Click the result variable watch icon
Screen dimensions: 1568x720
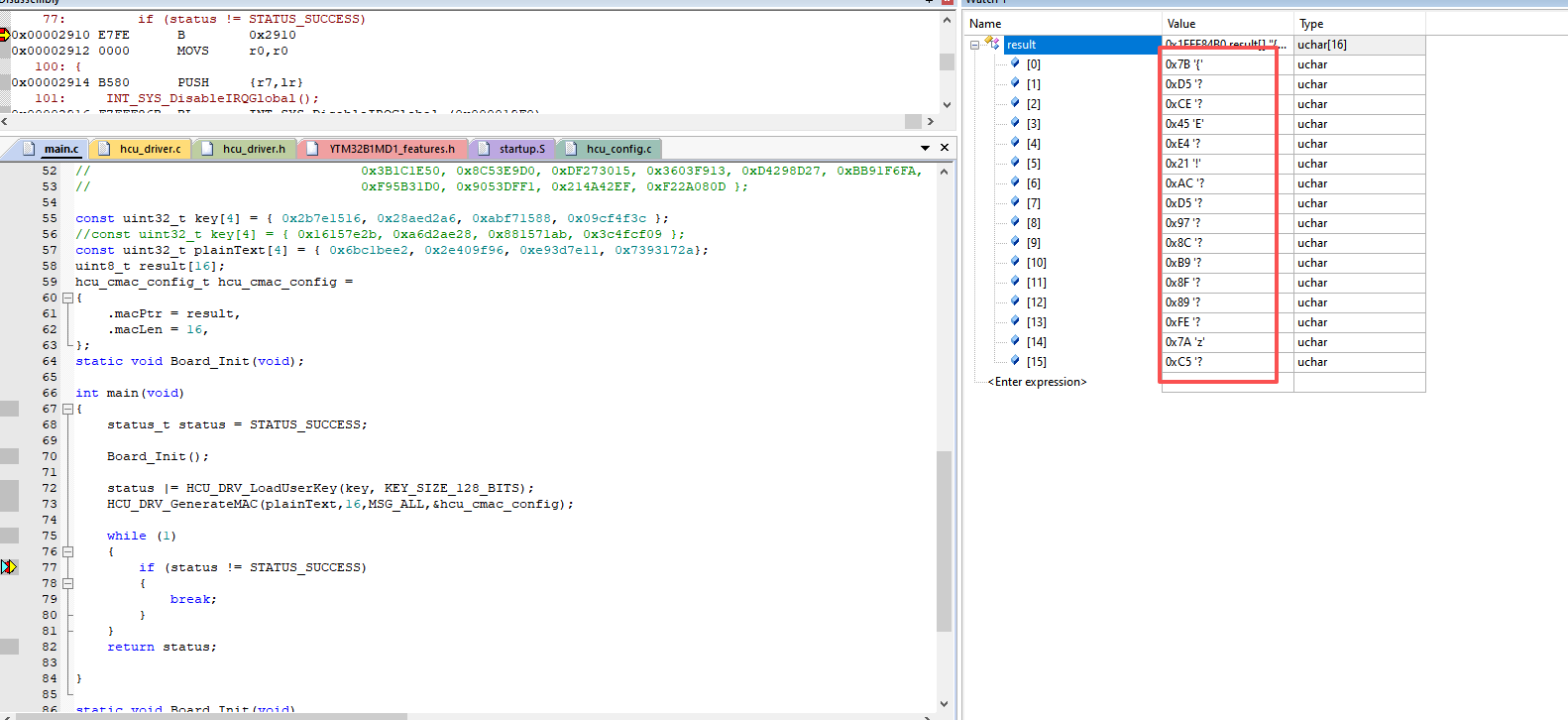point(992,44)
